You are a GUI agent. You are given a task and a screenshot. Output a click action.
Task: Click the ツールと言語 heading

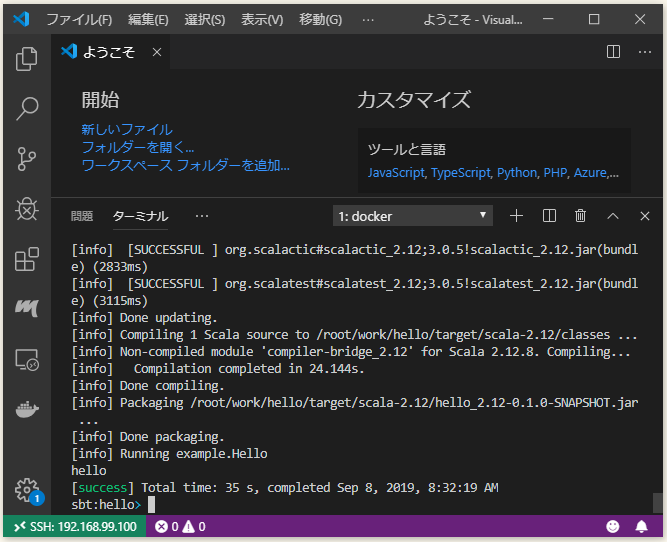(x=407, y=150)
